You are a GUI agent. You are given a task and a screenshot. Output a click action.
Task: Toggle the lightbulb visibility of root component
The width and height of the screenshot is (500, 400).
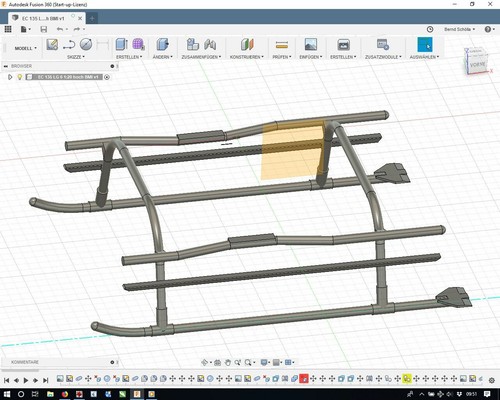(20, 77)
